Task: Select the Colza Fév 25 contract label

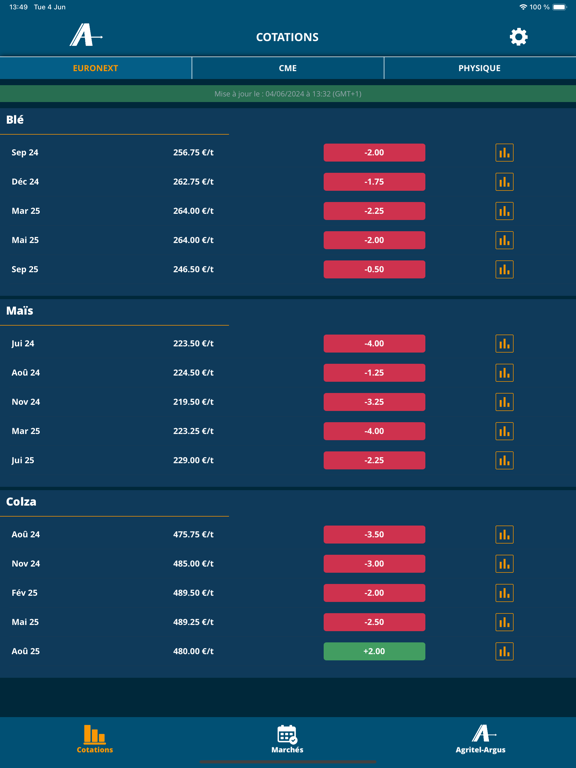Action: 24,593
